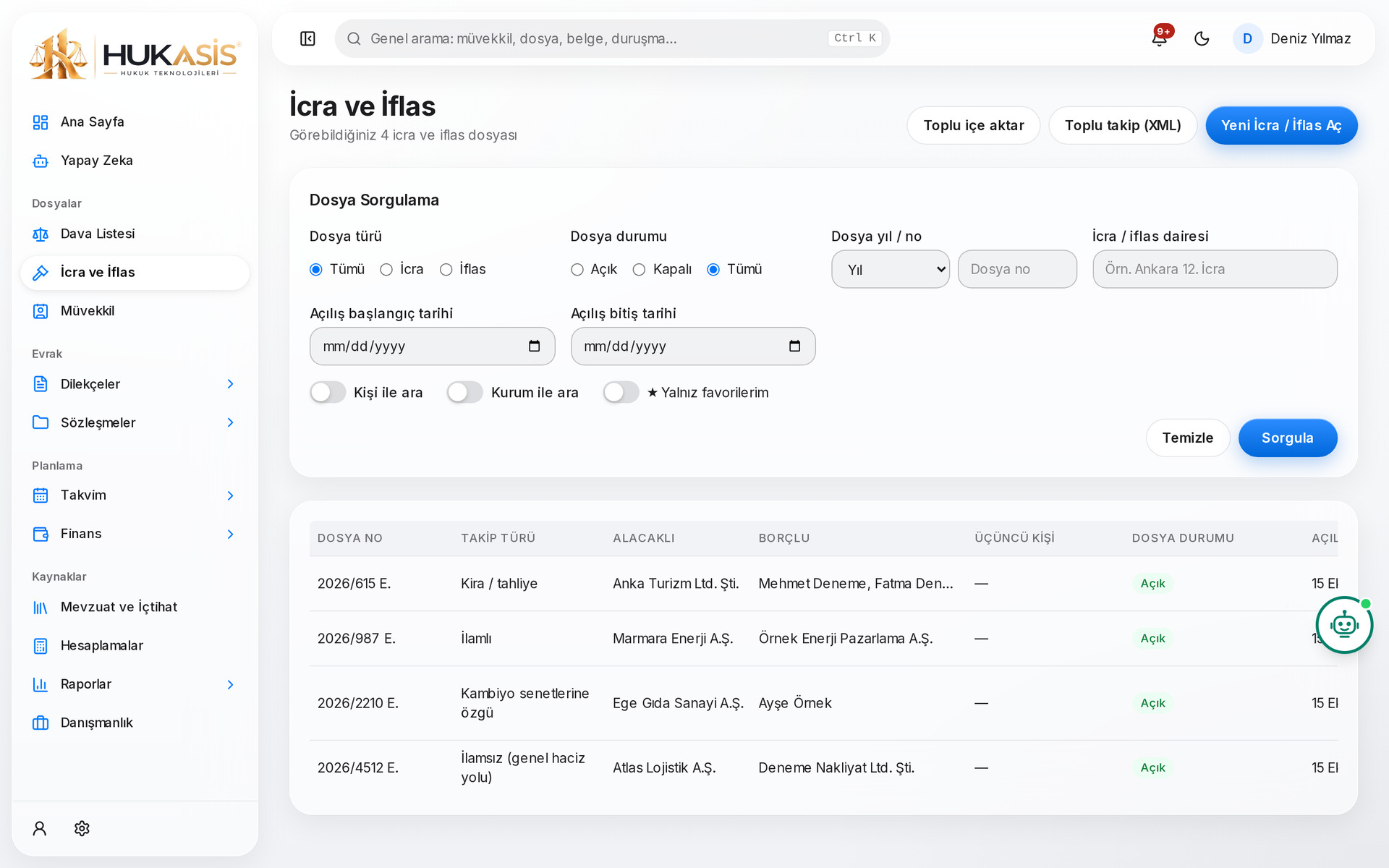The width and height of the screenshot is (1389, 868).
Task: Switch to dark mode with the moon icon
Action: click(x=1202, y=38)
